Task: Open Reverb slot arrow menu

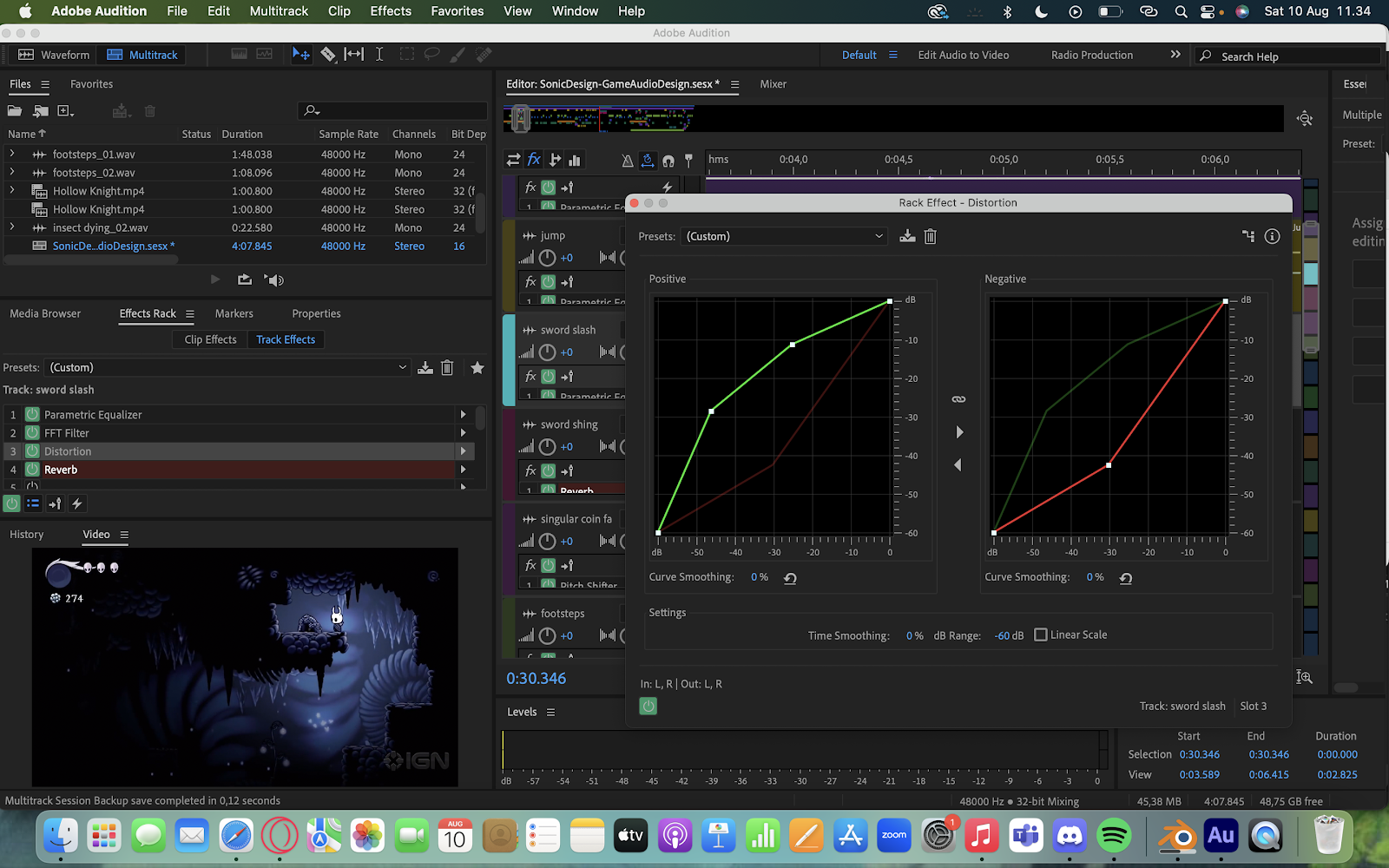Action: coord(463,470)
